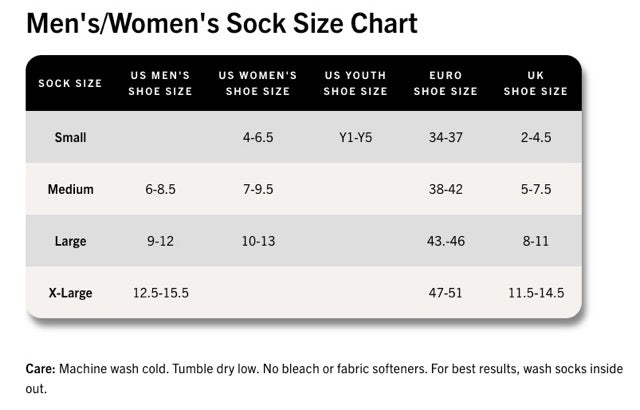This screenshot has height=410, width=640.
Task: Click the Men's/Women's Sock Size Chart heading
Action: (221, 24)
